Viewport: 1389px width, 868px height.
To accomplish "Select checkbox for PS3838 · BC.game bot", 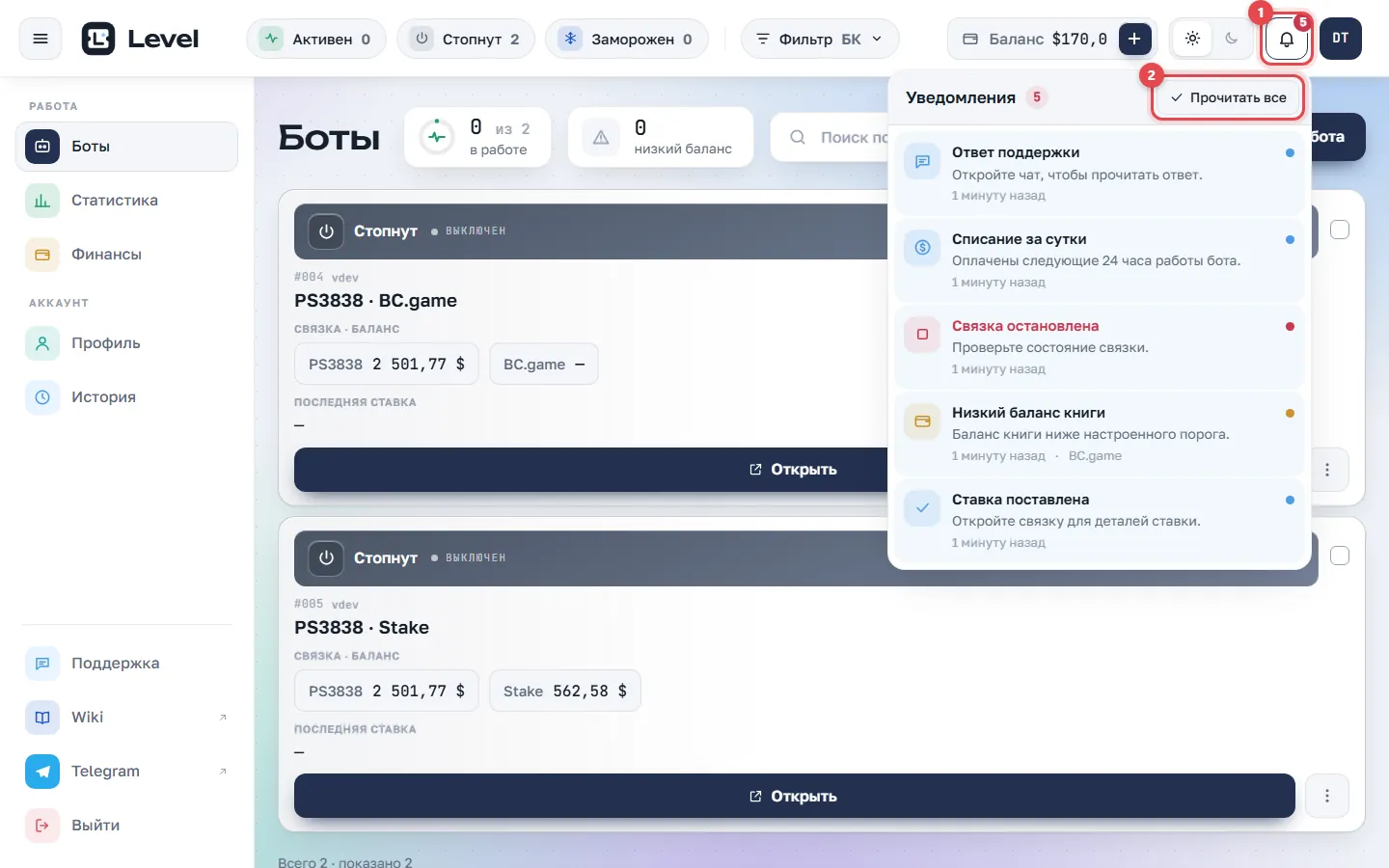I will 1340,230.
